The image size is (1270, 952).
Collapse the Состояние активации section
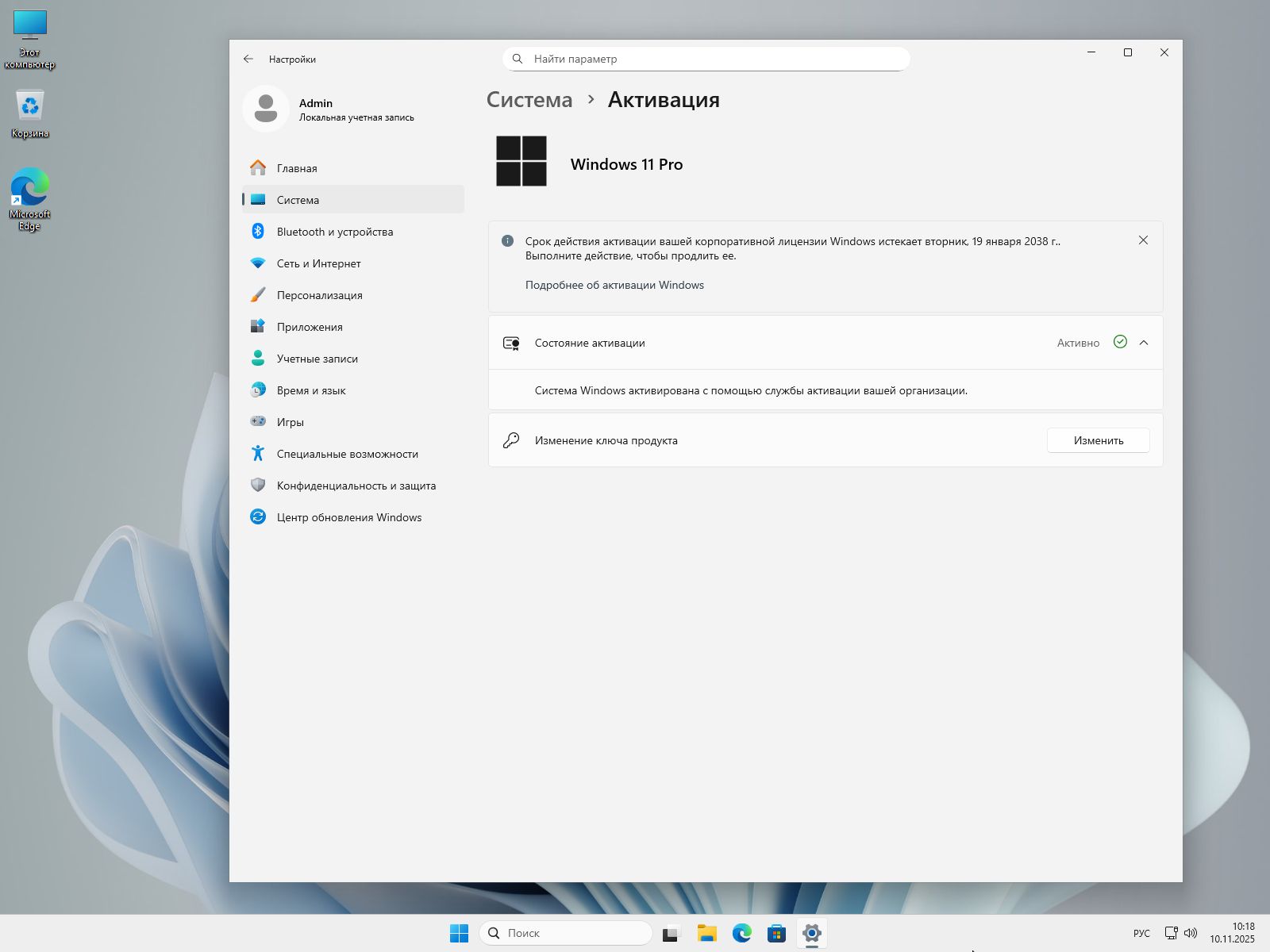[x=1144, y=343]
